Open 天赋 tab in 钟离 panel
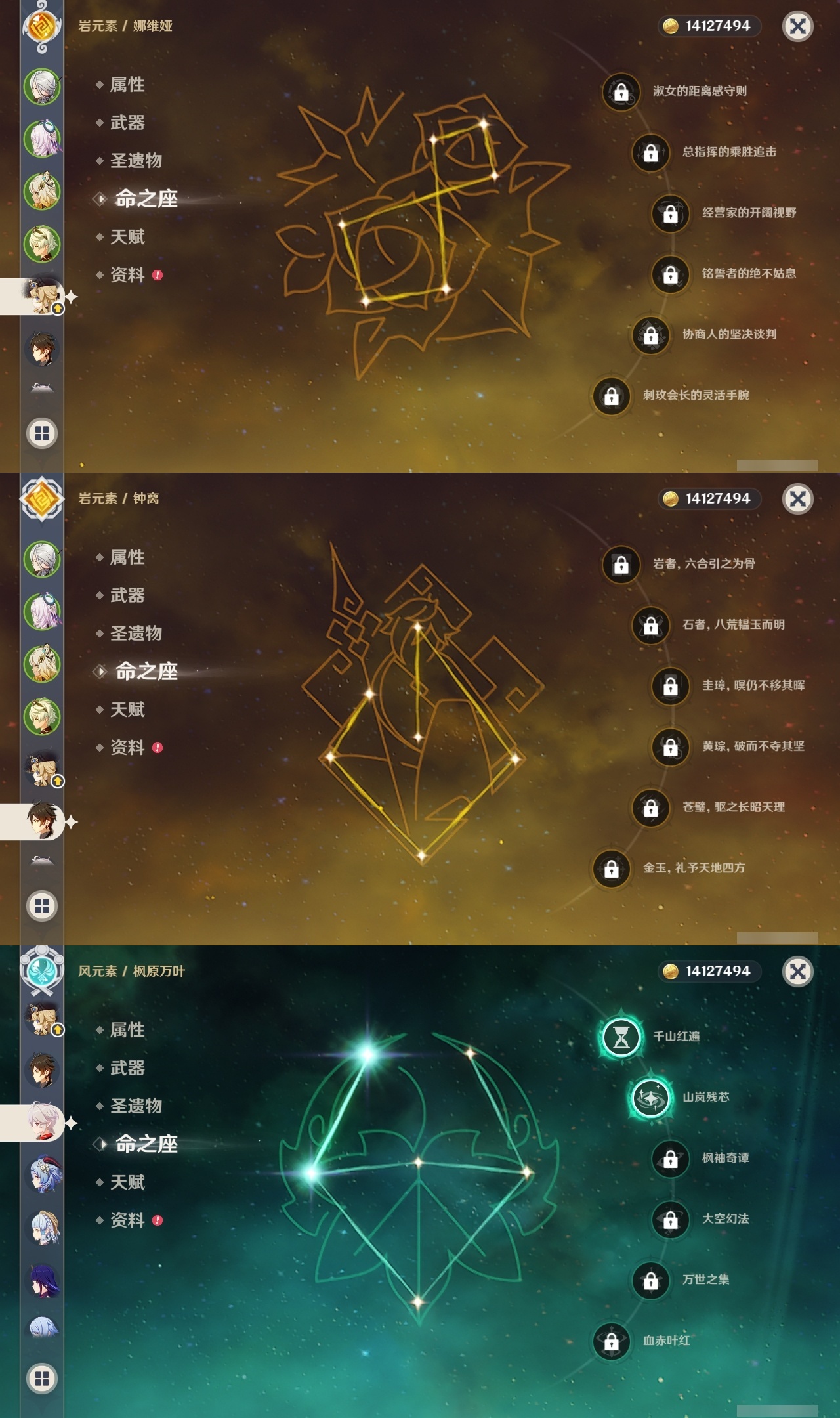840x1418 pixels. tap(127, 710)
